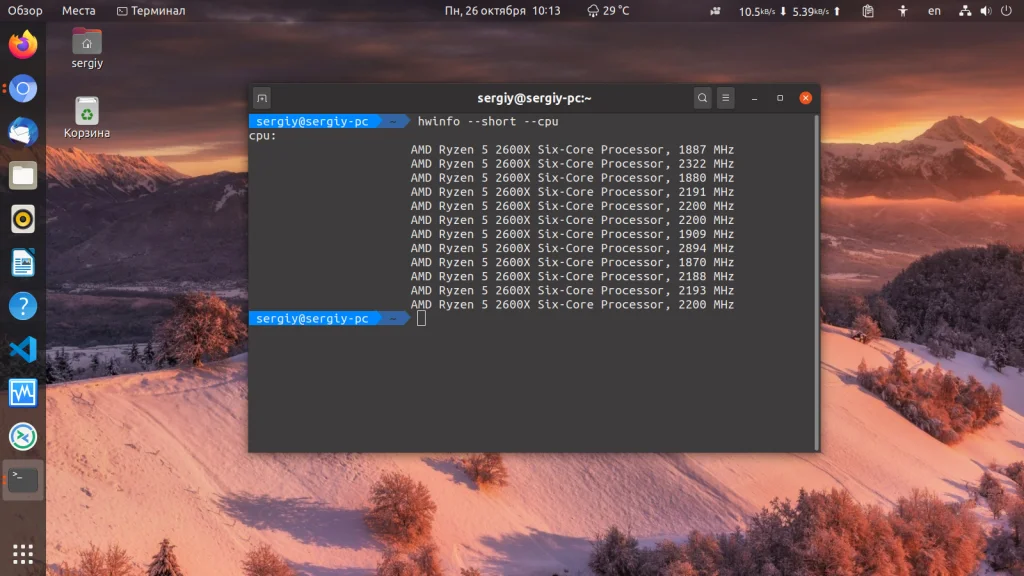
Task: Click the processor line with 1909 MHz
Action: [572, 234]
